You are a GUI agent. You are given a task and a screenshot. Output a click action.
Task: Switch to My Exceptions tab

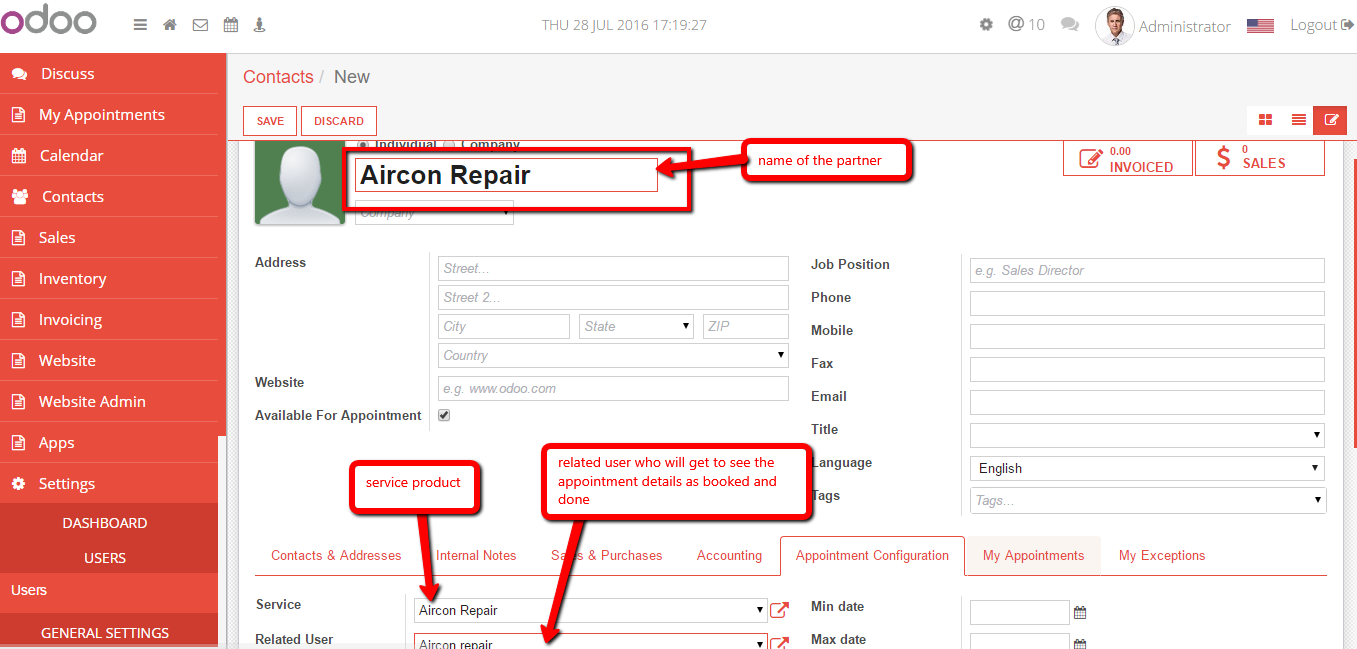pyautogui.click(x=1162, y=556)
